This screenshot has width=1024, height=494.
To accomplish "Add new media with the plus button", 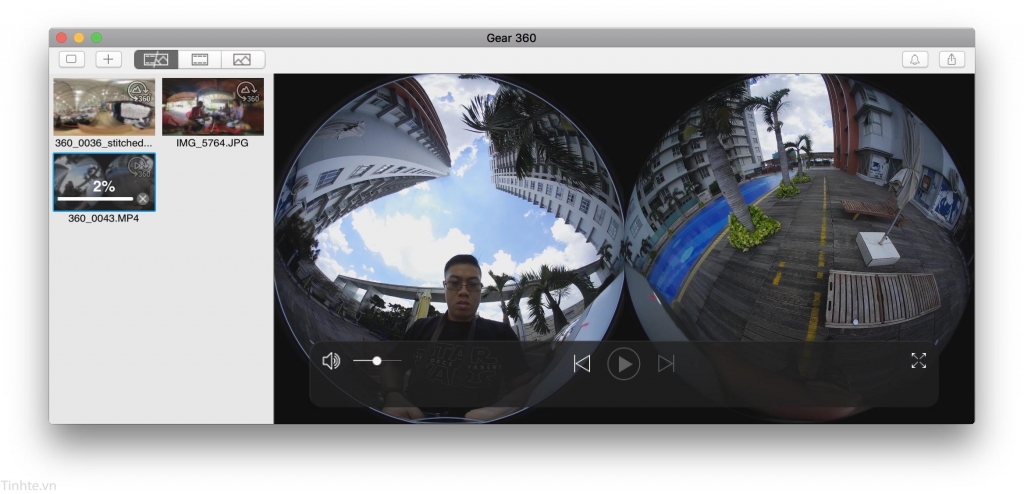I will click(x=108, y=59).
